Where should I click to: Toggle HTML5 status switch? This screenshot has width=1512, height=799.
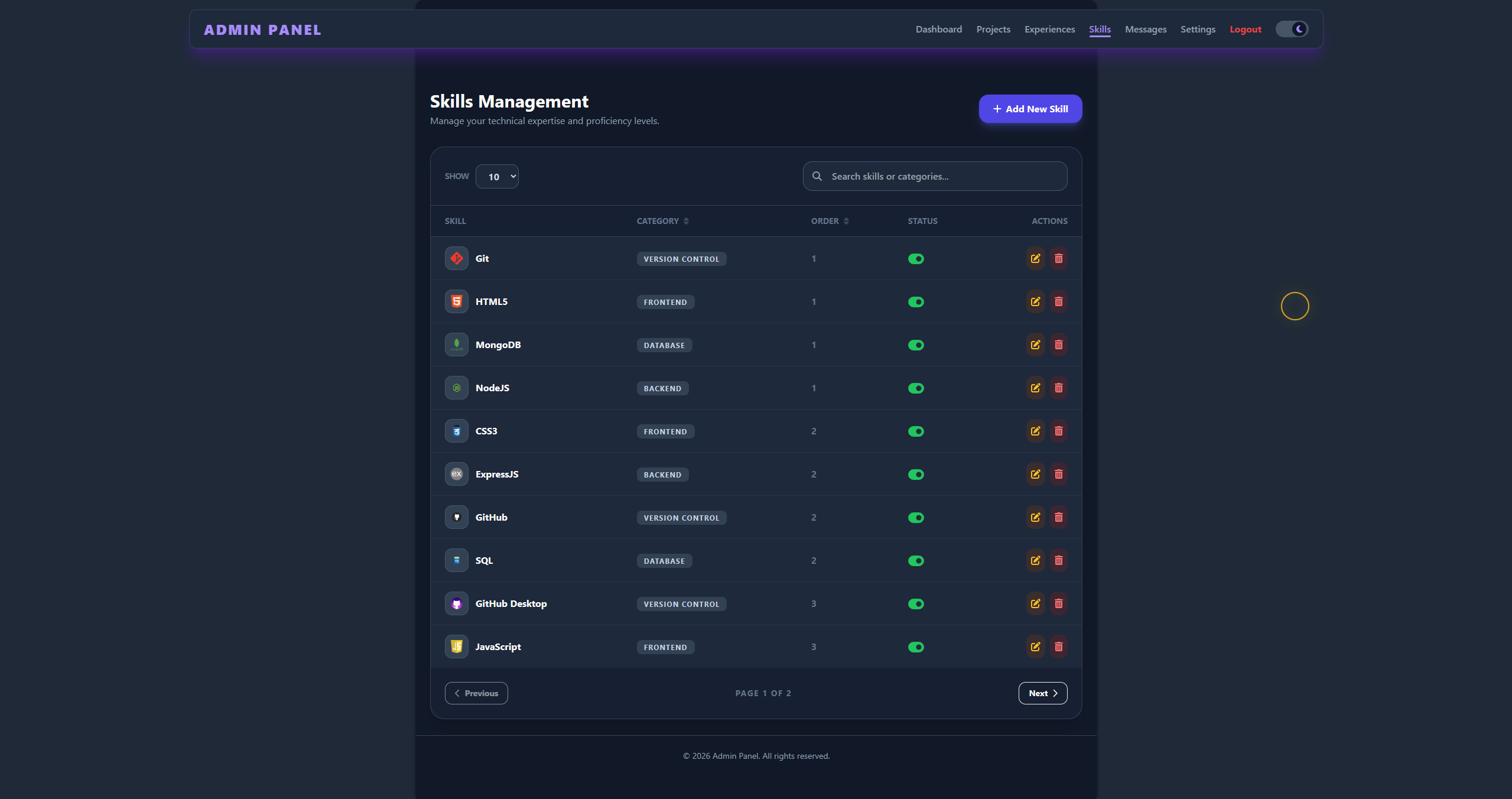pyautogui.click(x=916, y=302)
